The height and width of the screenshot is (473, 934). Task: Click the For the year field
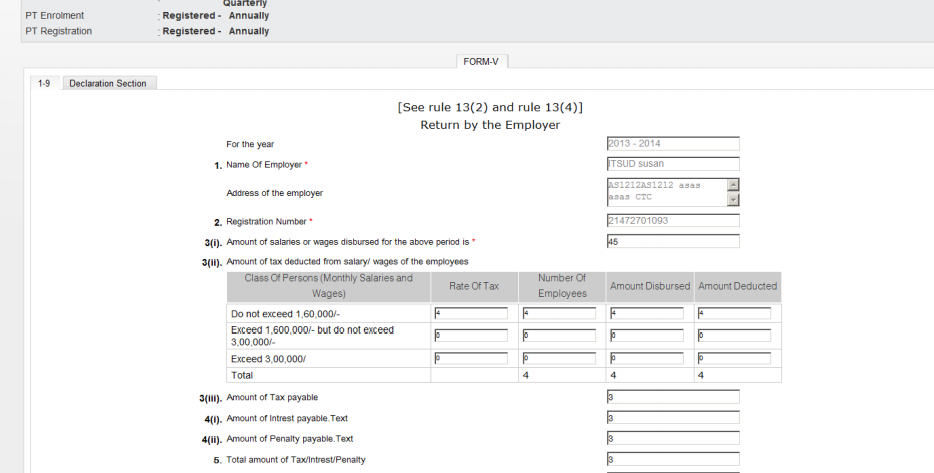(673, 144)
